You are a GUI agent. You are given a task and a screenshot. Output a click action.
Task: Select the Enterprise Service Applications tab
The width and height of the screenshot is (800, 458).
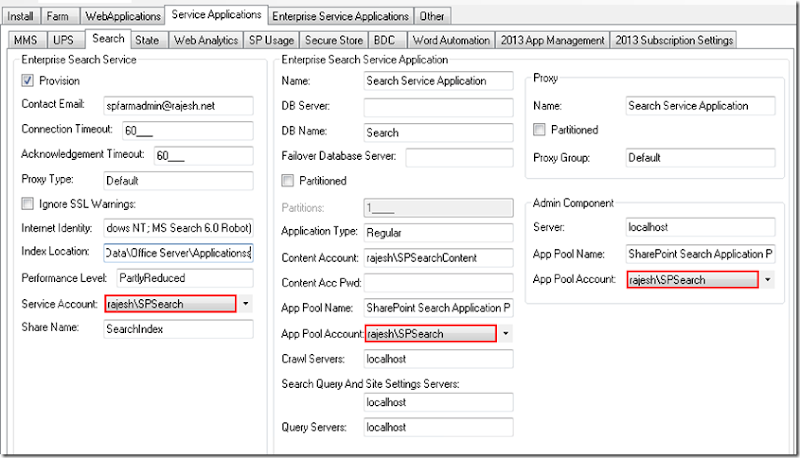click(341, 16)
